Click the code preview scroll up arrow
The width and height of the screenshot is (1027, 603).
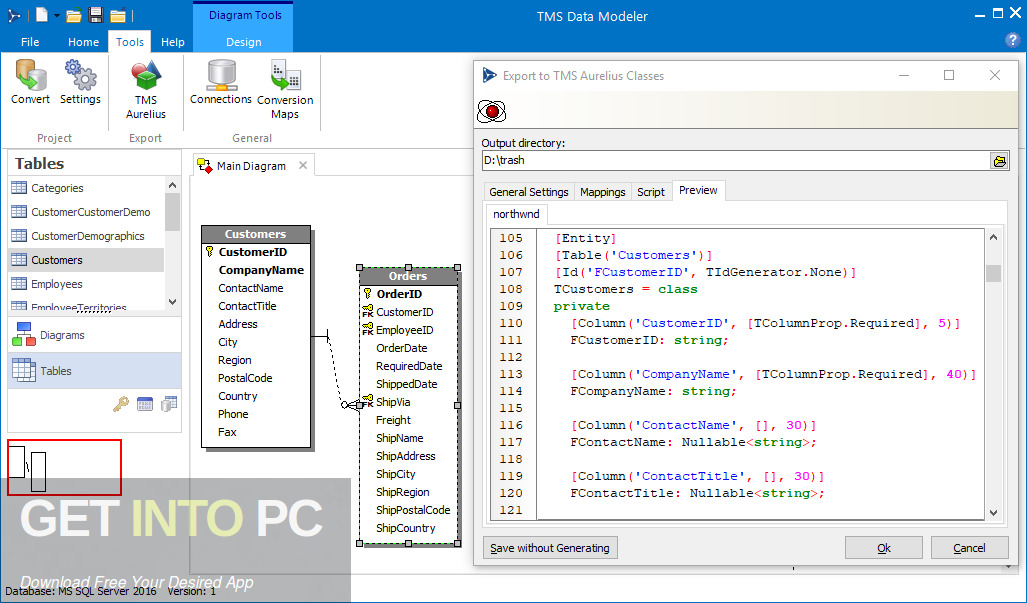pos(993,237)
